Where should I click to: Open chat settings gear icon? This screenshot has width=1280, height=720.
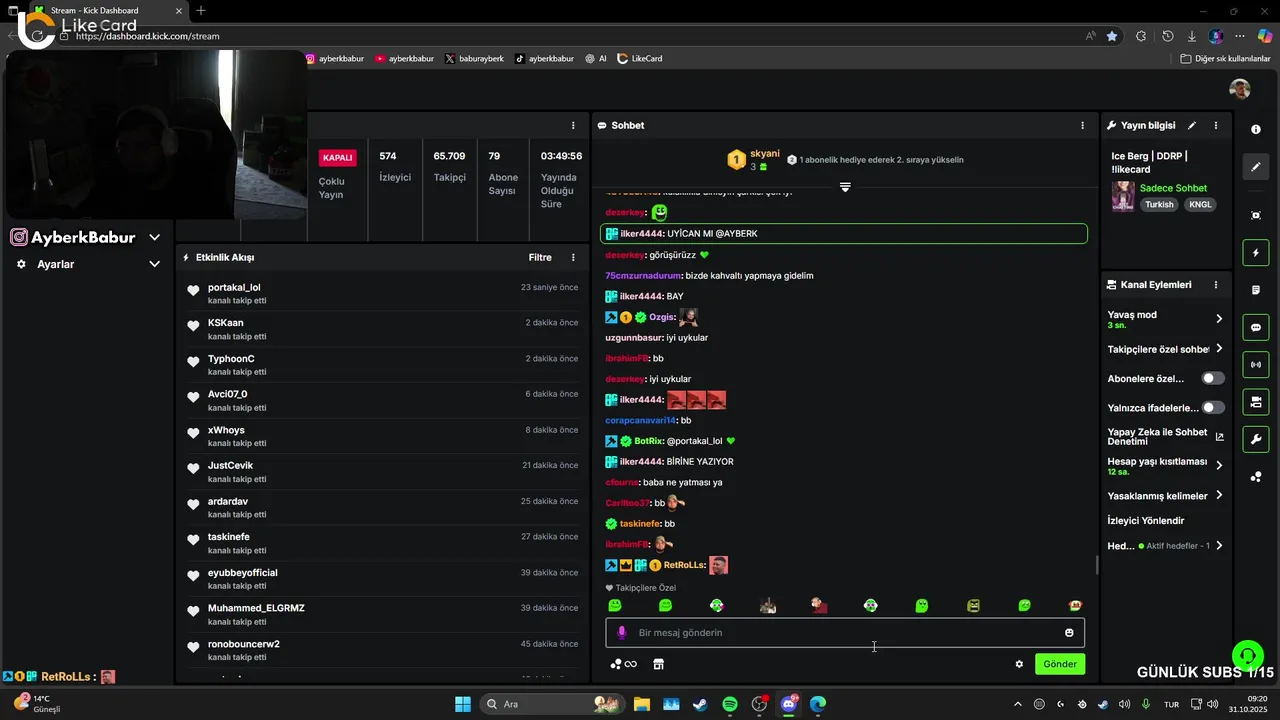(1019, 664)
